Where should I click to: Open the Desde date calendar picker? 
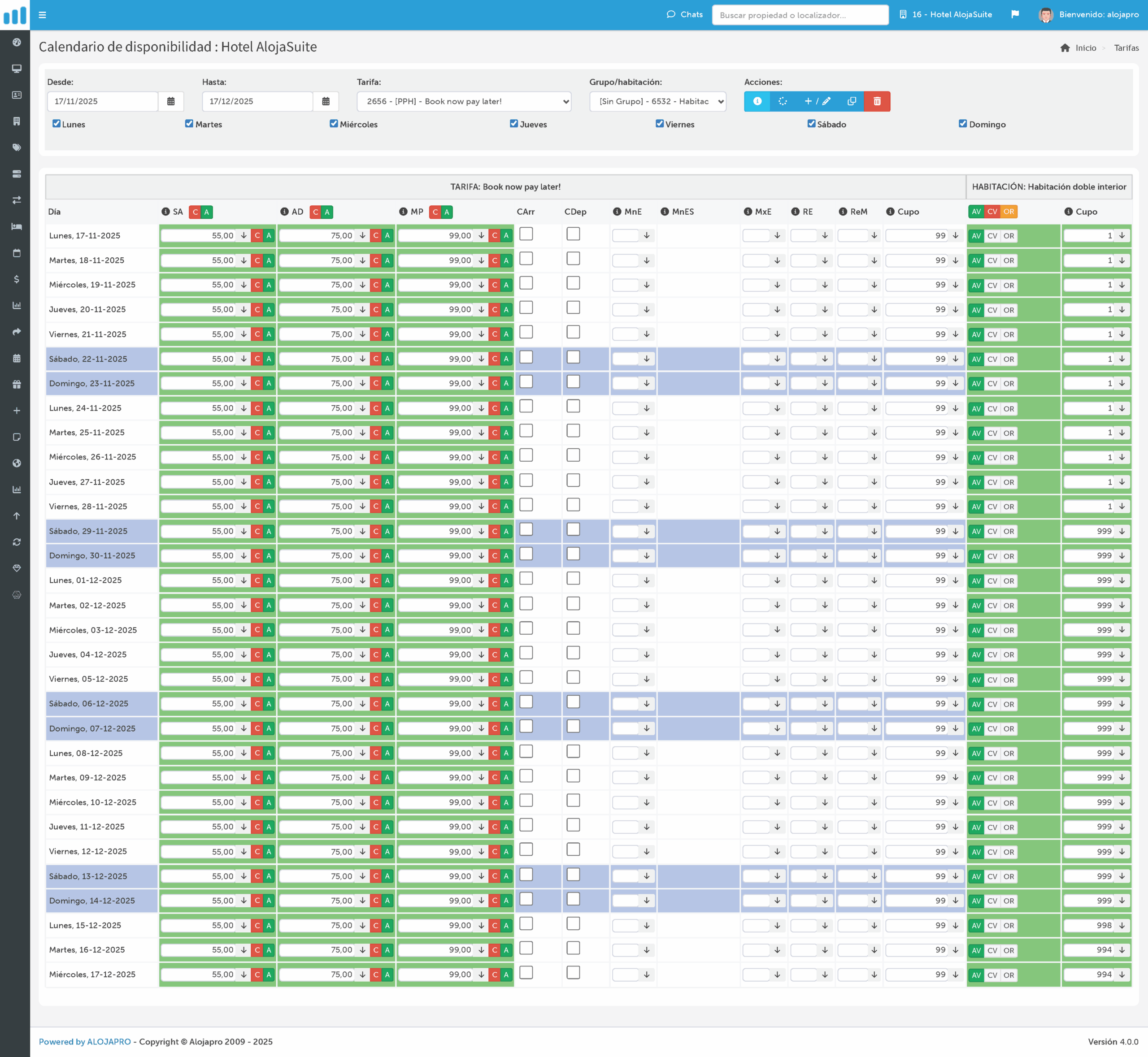170,101
